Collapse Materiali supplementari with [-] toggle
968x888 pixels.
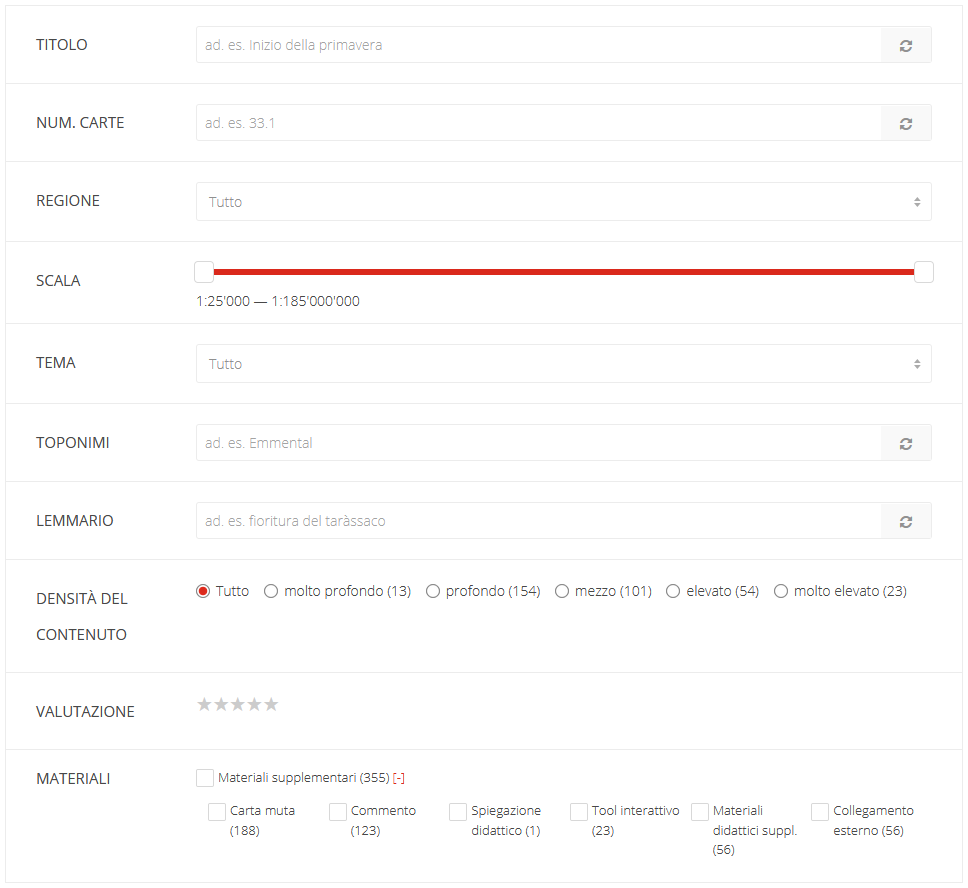[x=398, y=778]
